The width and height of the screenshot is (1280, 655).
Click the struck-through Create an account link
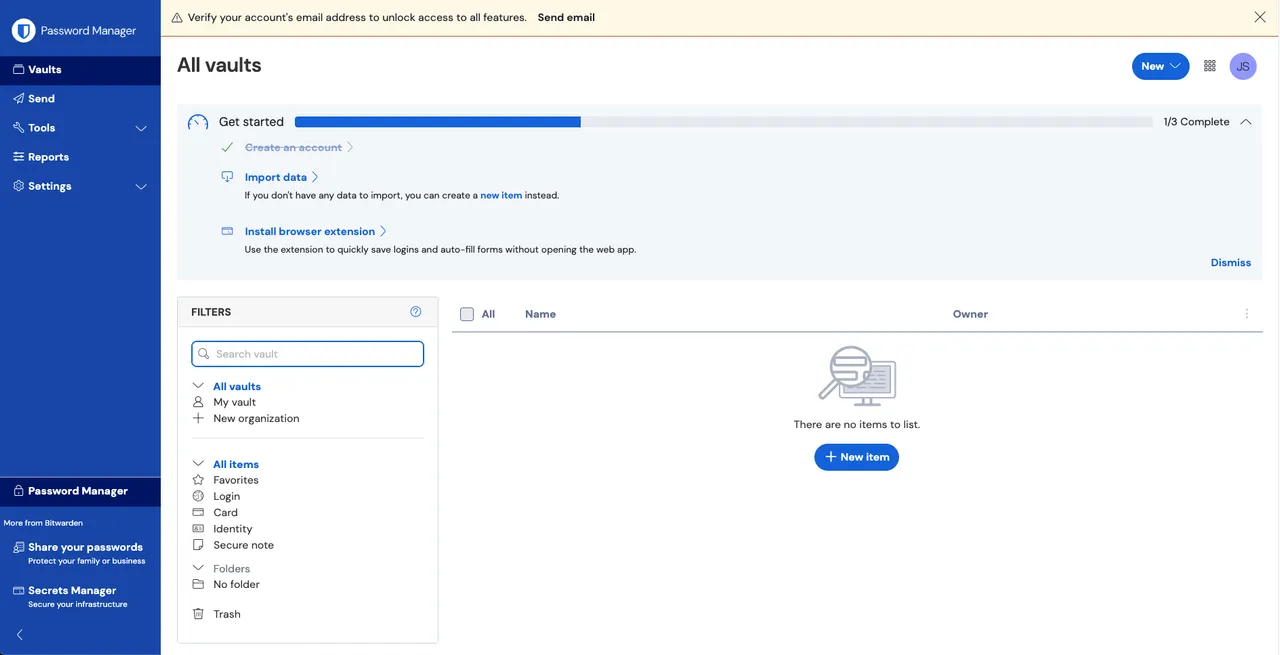tap(293, 147)
